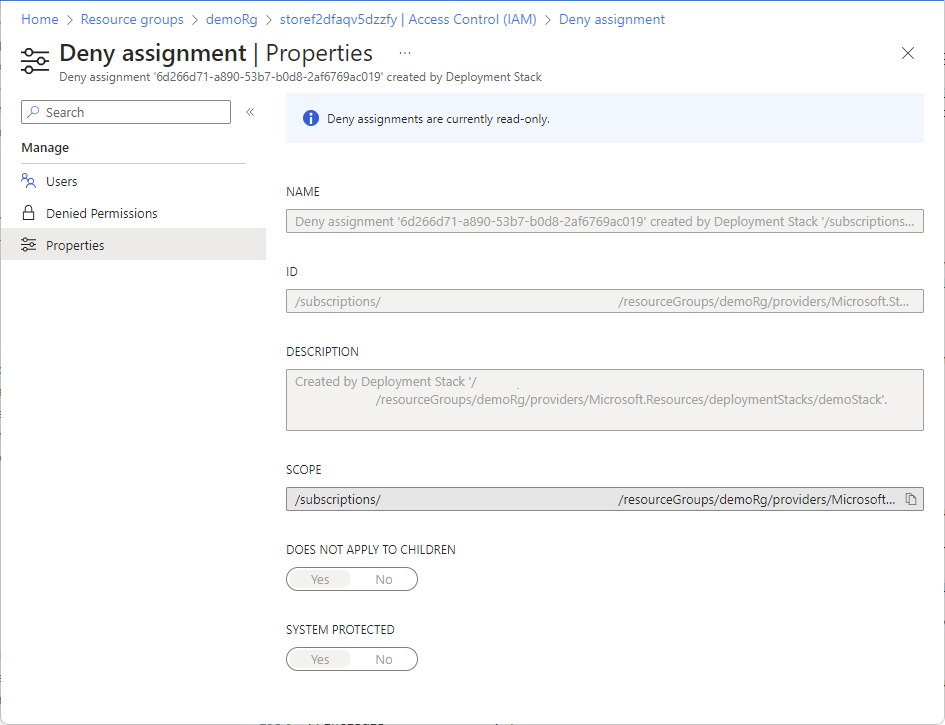The width and height of the screenshot is (945, 725).
Task: Close the Deny assignment blade
Action: click(x=908, y=53)
